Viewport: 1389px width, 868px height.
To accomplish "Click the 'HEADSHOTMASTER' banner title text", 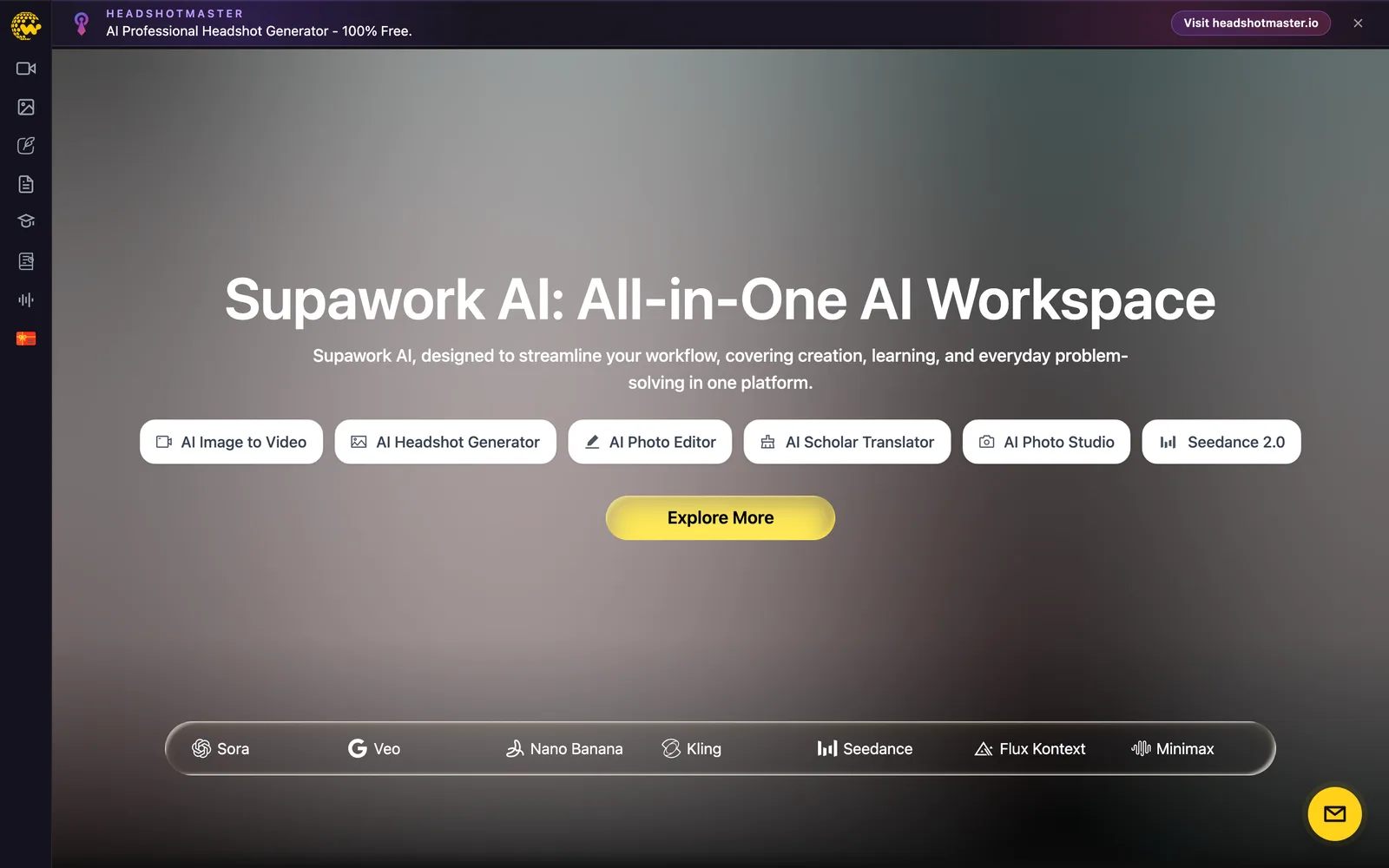I will click(x=174, y=14).
